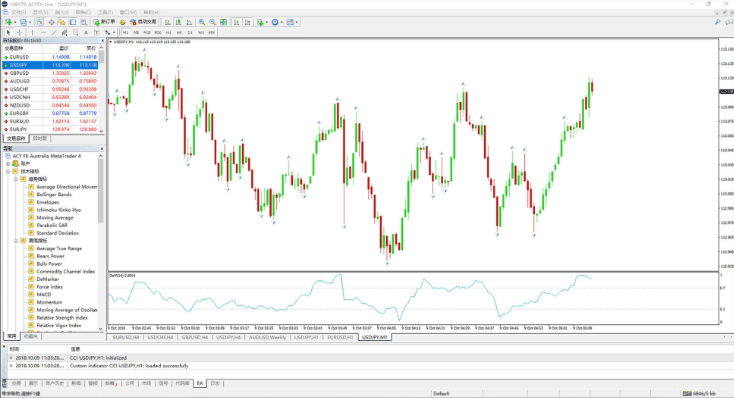The height and width of the screenshot is (398, 734).
Task: Click the tile windows grid icon
Action: coord(223,22)
